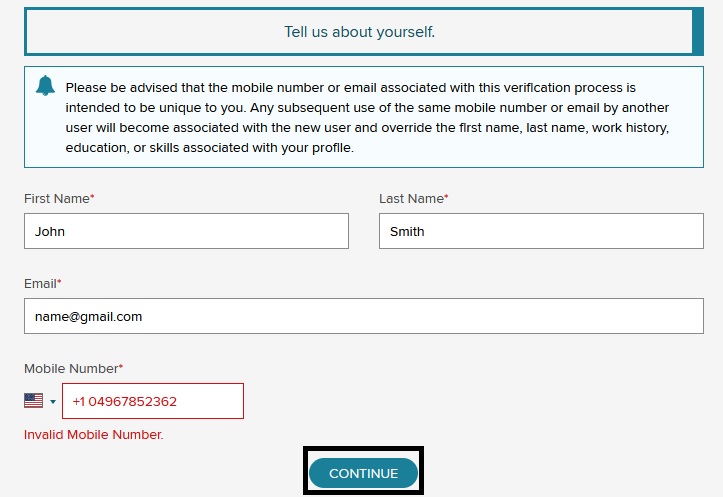This screenshot has height=497, width=723.
Task: Click the Last Name label text
Action: 411,199
